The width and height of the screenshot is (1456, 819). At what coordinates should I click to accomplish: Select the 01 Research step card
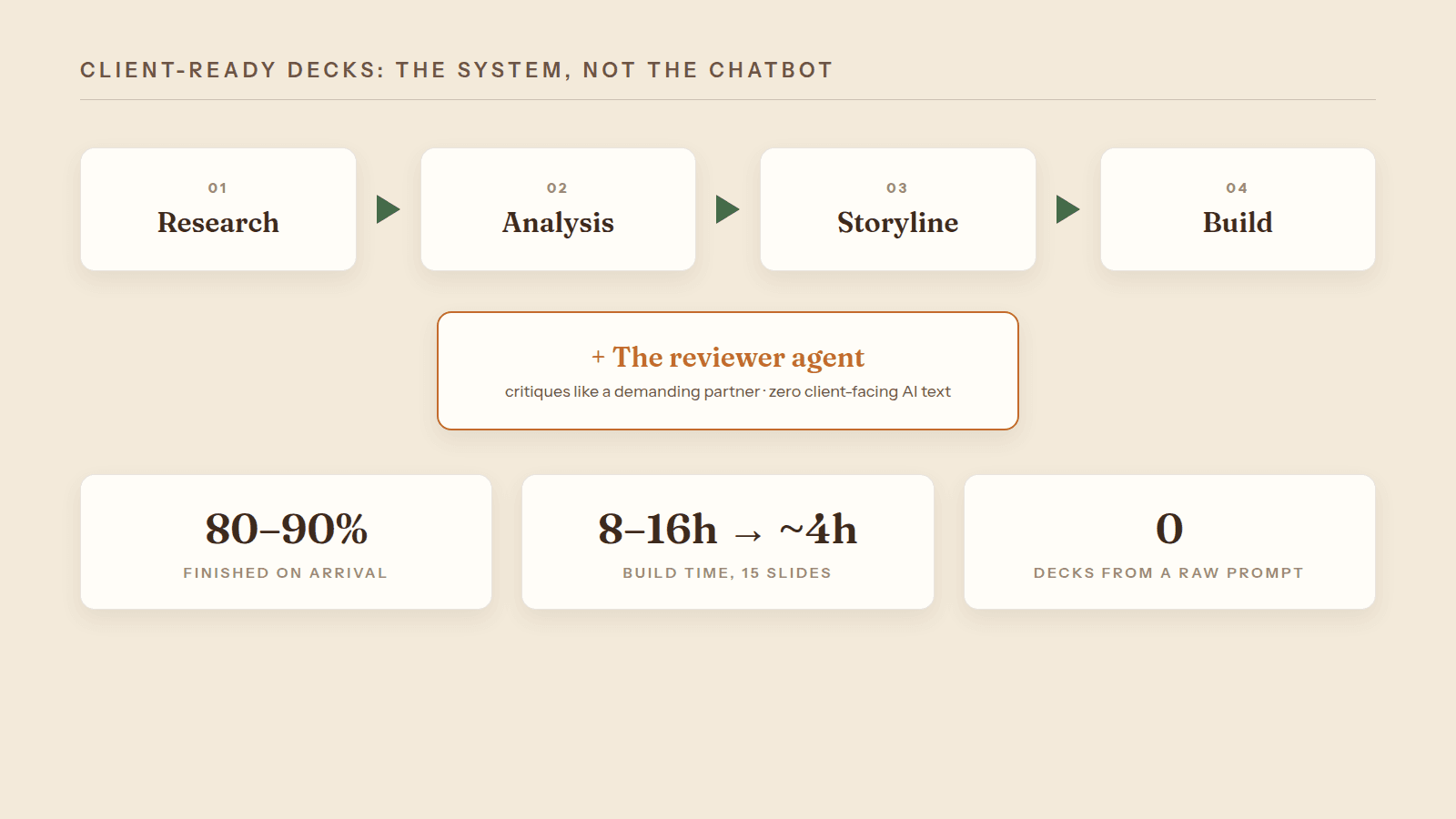pos(218,209)
